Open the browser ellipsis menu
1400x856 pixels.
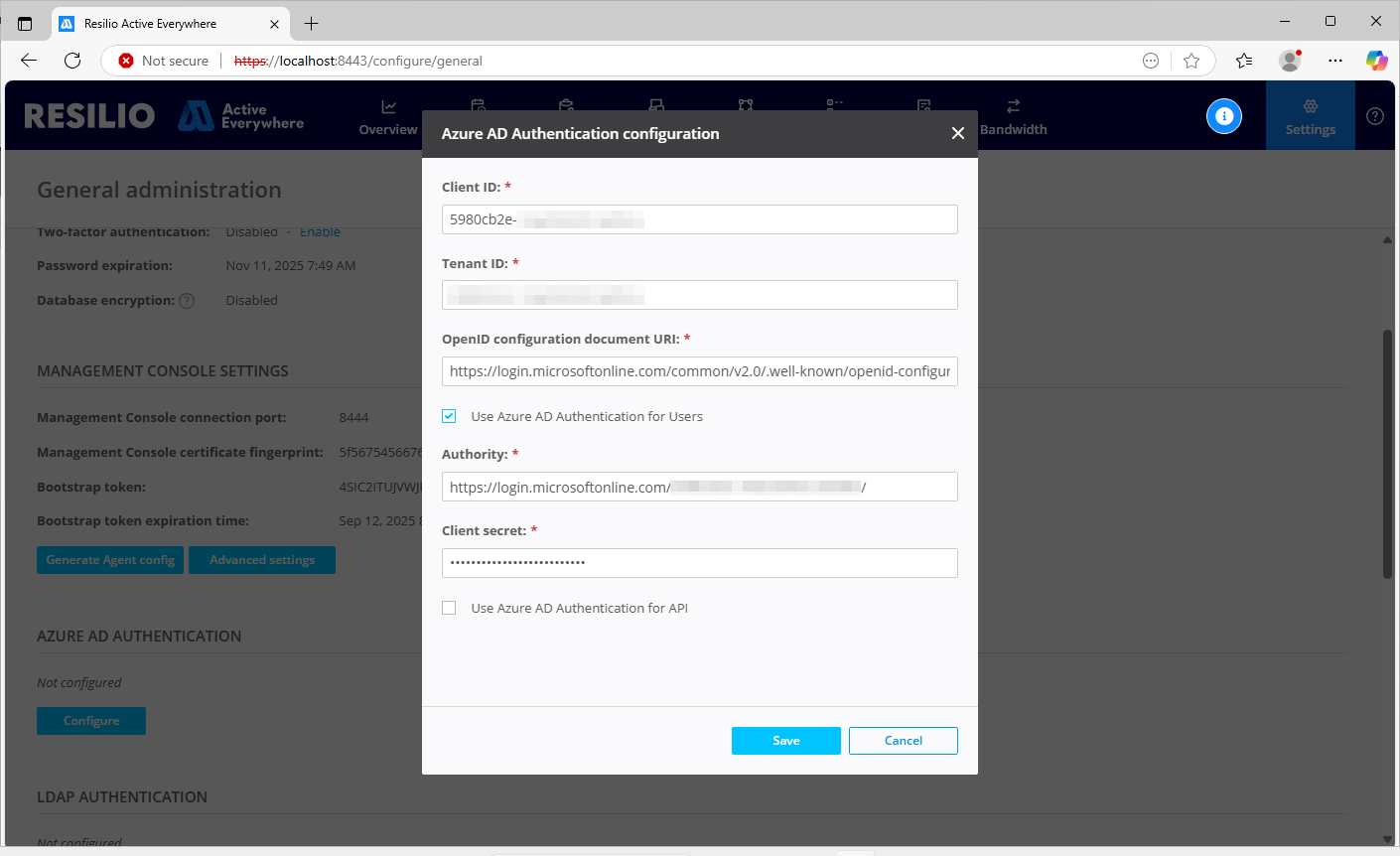1334,61
